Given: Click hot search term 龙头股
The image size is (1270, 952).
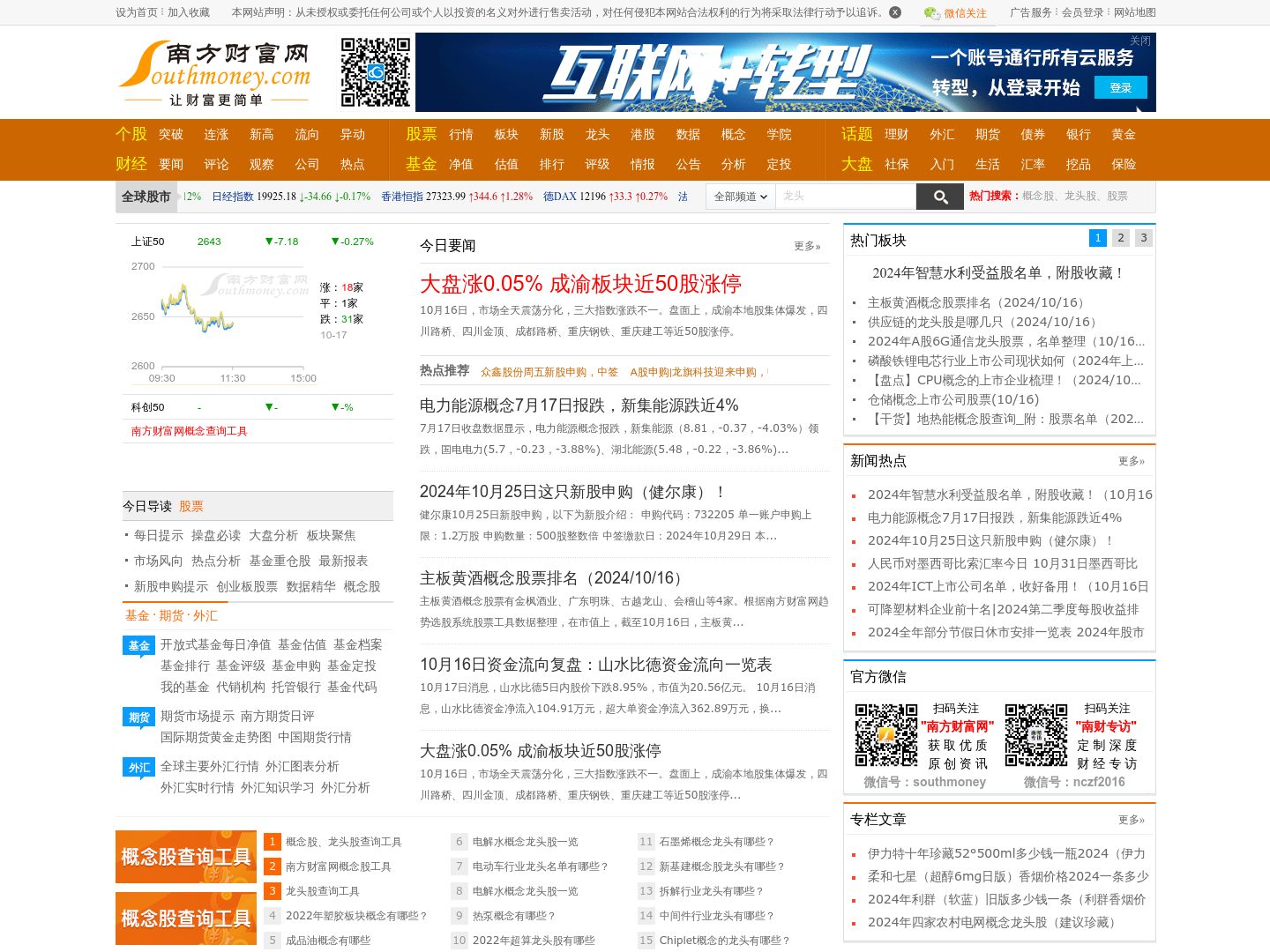Looking at the screenshot, I should coord(1081,197).
